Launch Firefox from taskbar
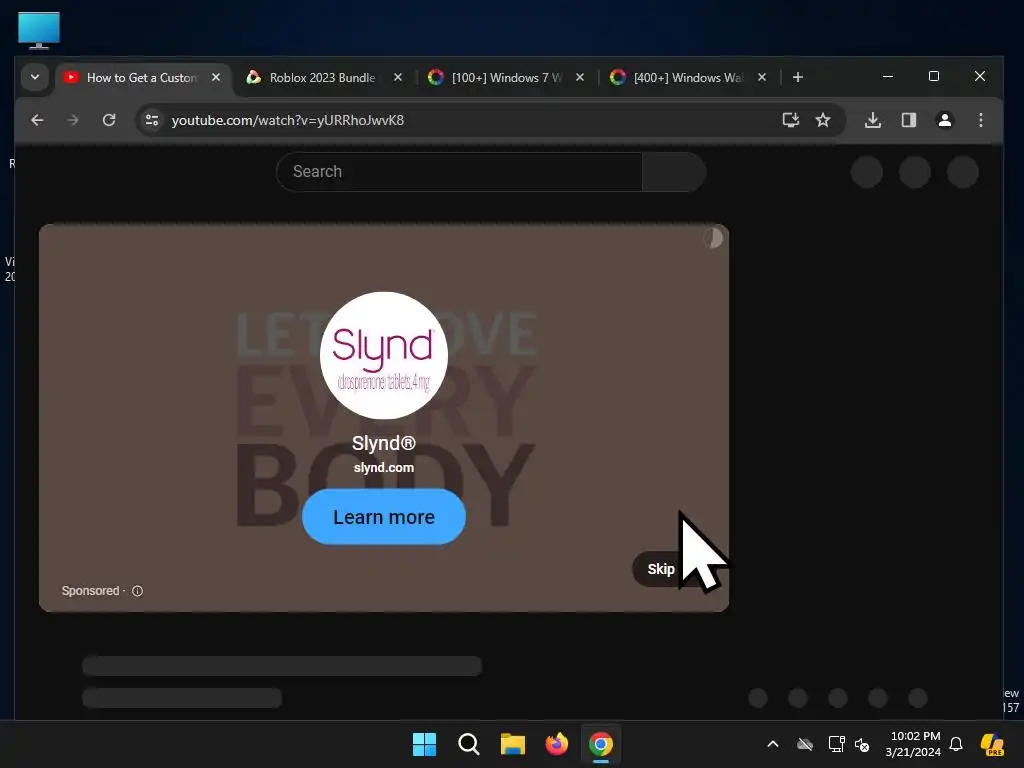Screen dimensions: 1024x768 click(556, 744)
